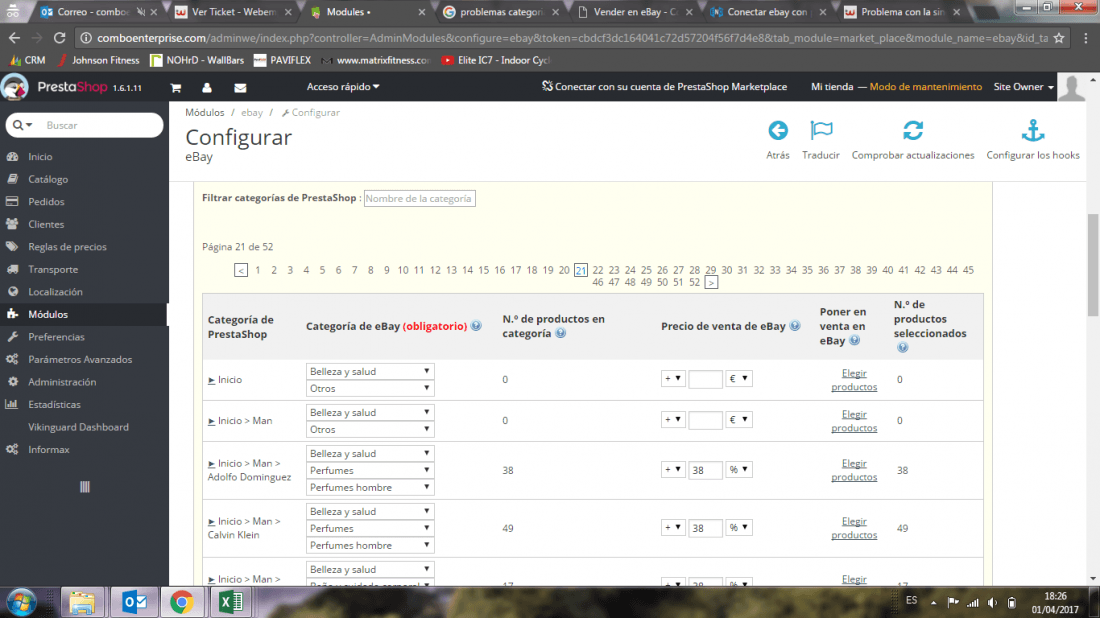Click the Windows Start button
Image resolution: width=1100 pixels, height=618 pixels.
pos(22,603)
